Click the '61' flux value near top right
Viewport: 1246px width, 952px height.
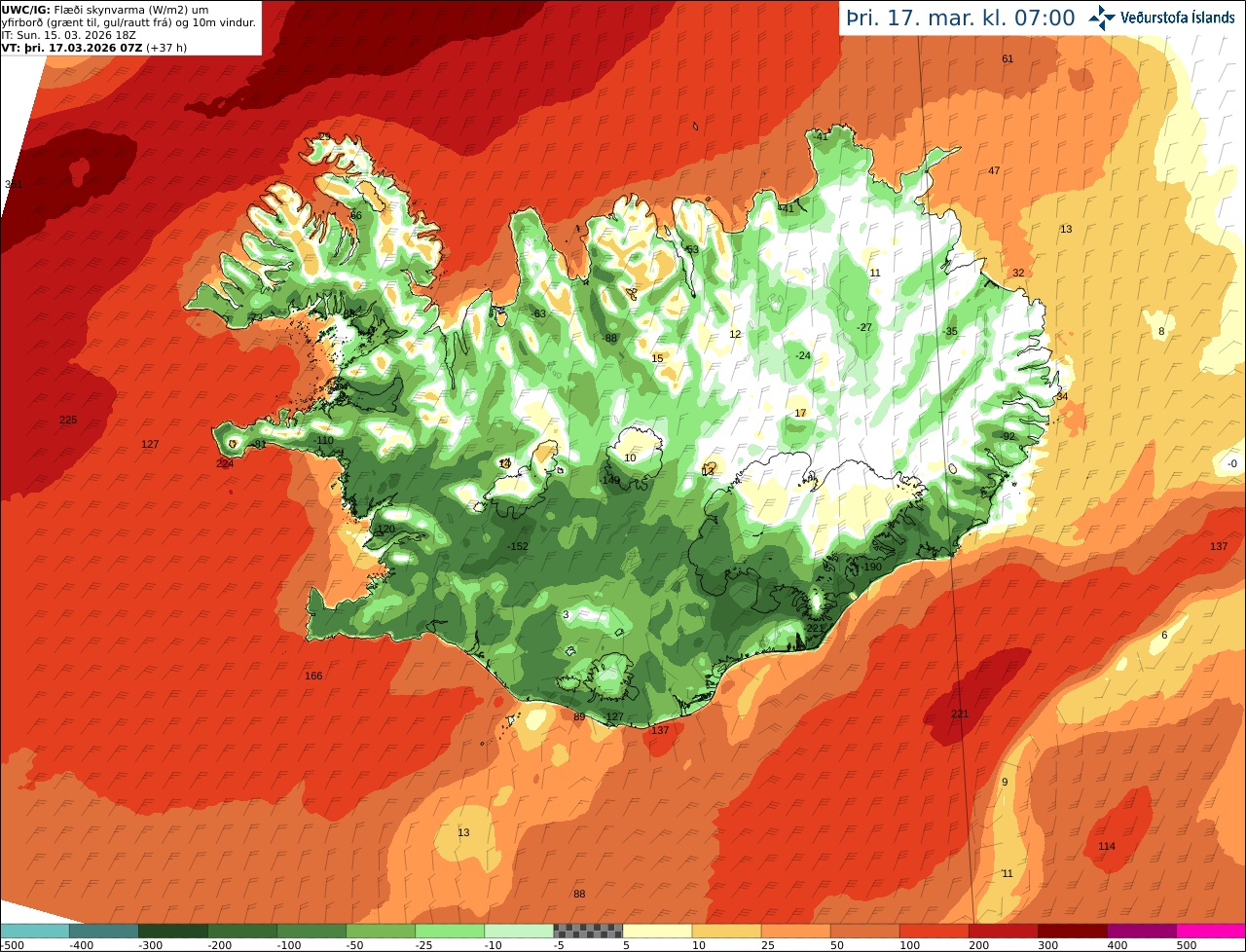tap(1008, 59)
